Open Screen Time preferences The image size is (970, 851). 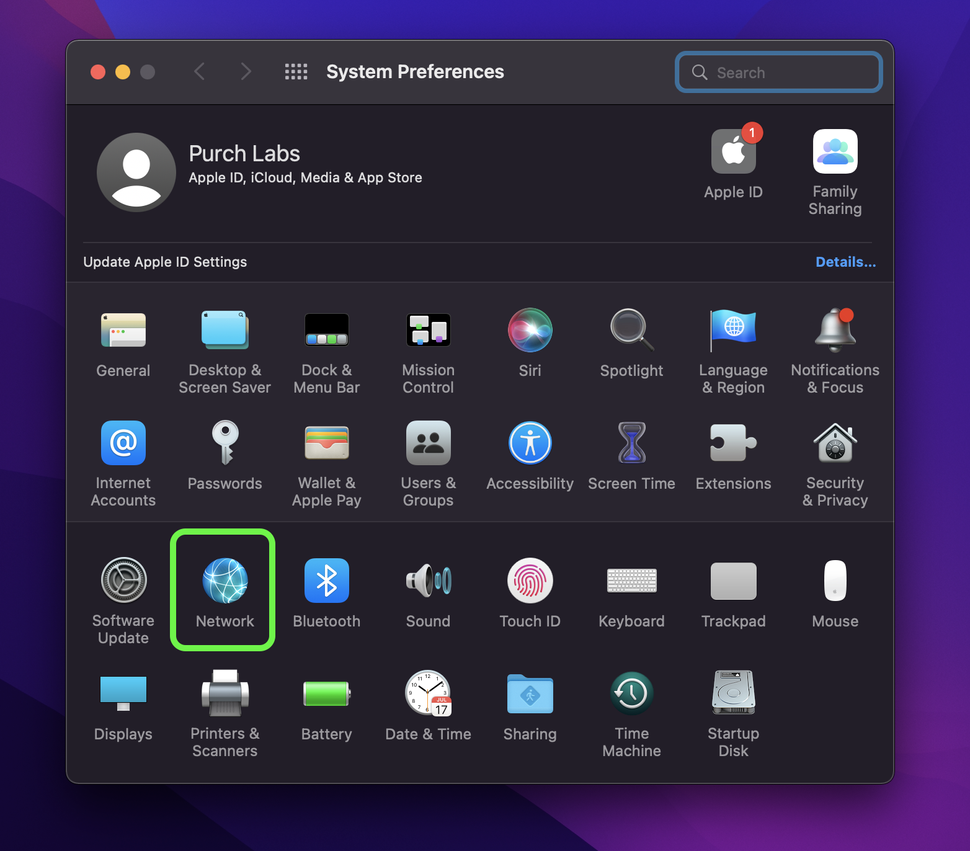(632, 457)
